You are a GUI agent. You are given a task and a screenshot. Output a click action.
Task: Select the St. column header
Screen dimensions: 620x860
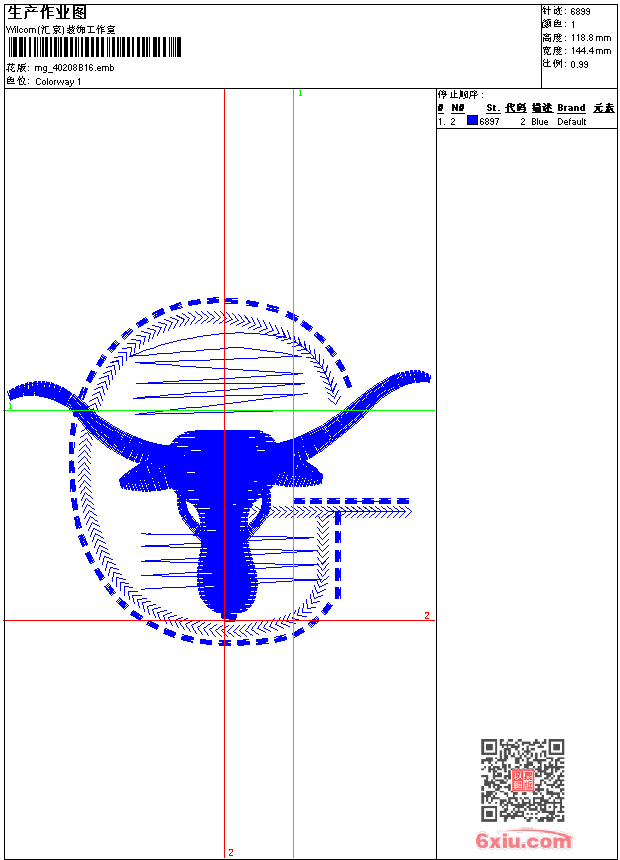(493, 108)
